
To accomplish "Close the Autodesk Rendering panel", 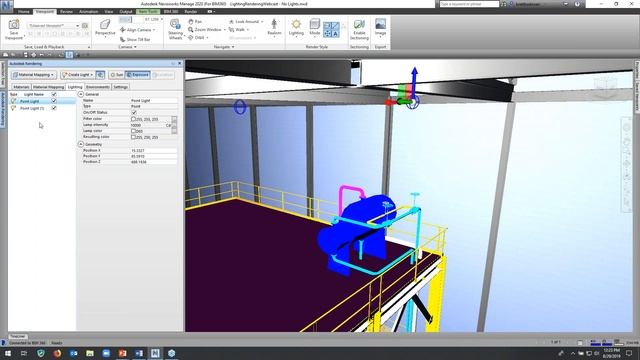I will click(180, 64).
